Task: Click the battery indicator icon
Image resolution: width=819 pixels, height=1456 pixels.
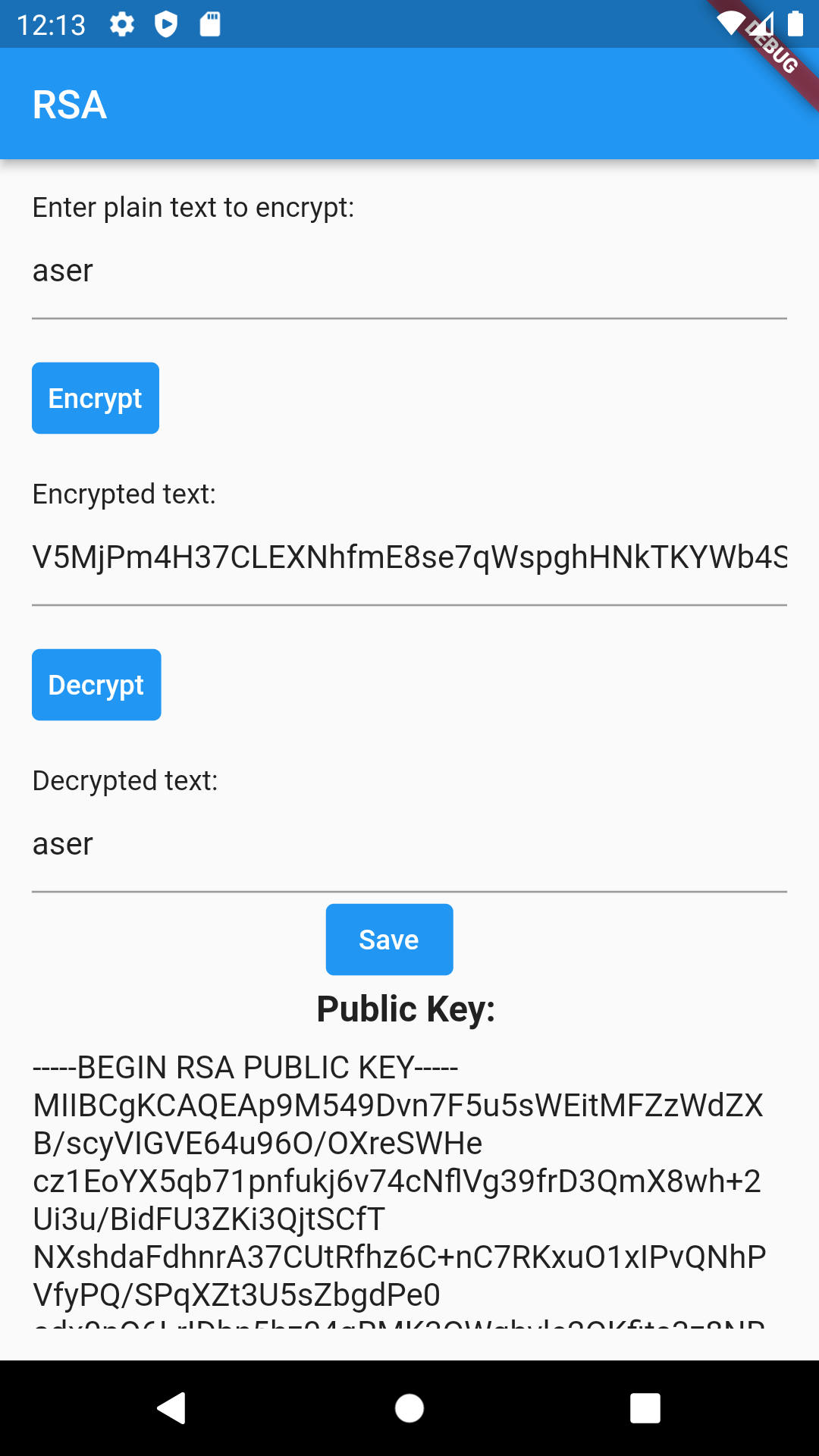Action: [x=796, y=25]
